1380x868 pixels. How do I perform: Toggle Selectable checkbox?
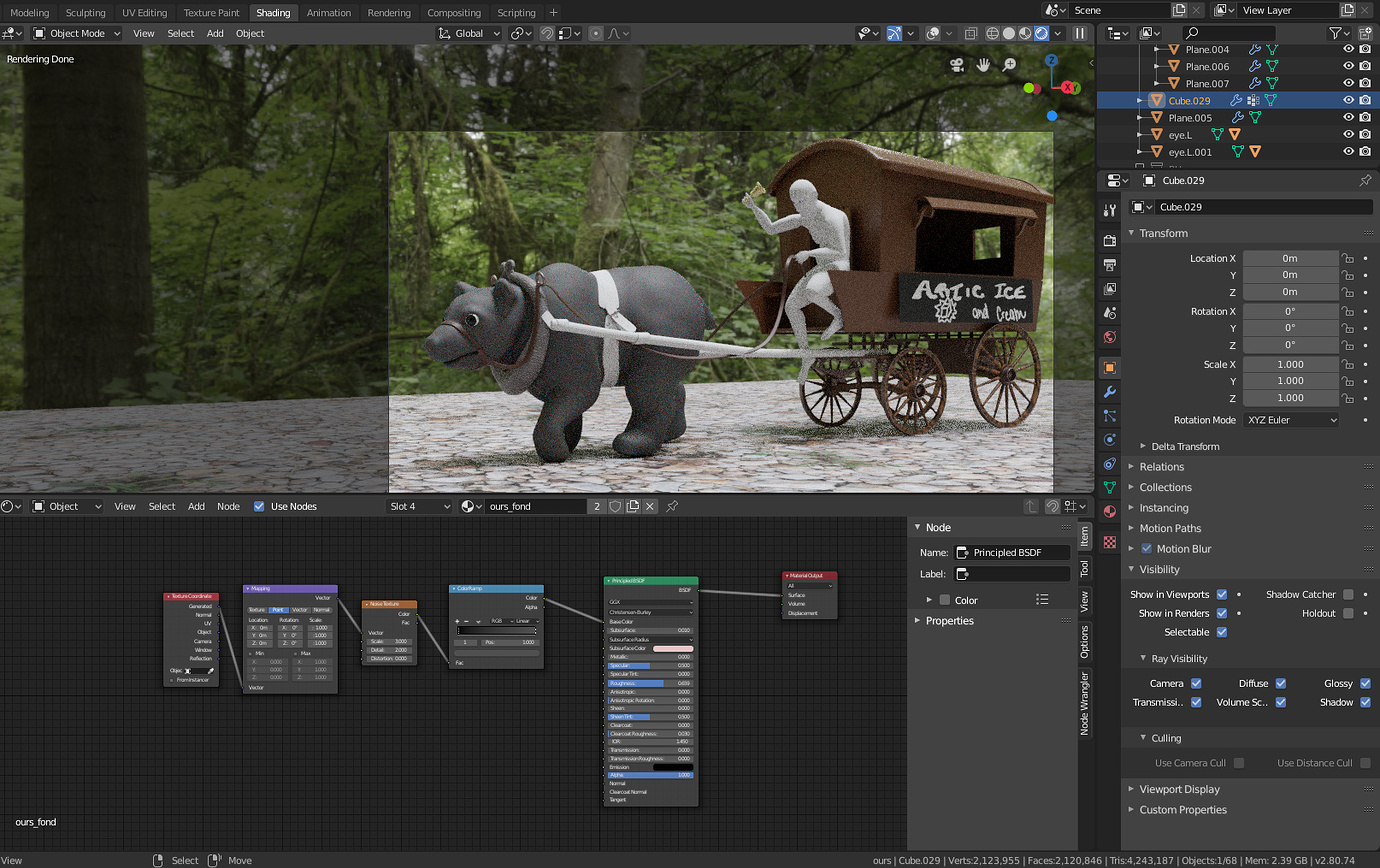click(1222, 632)
